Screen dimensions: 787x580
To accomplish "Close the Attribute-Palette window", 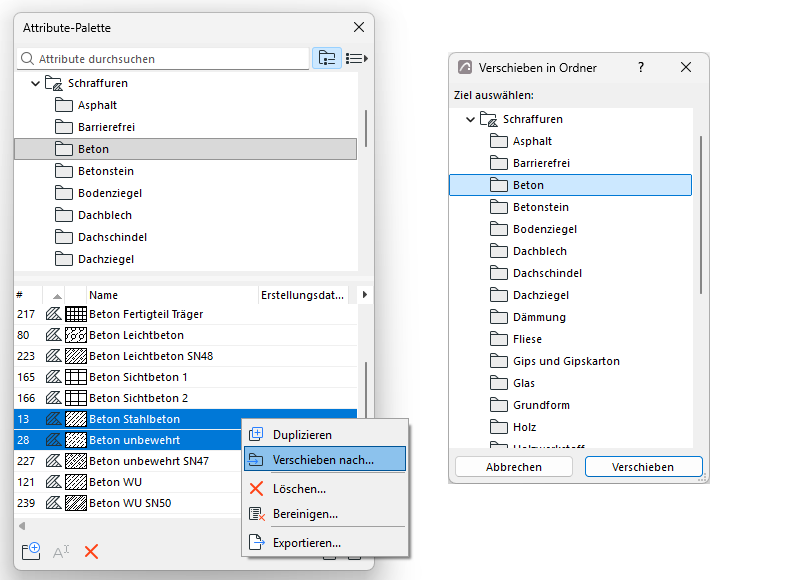I will (x=359, y=27).
